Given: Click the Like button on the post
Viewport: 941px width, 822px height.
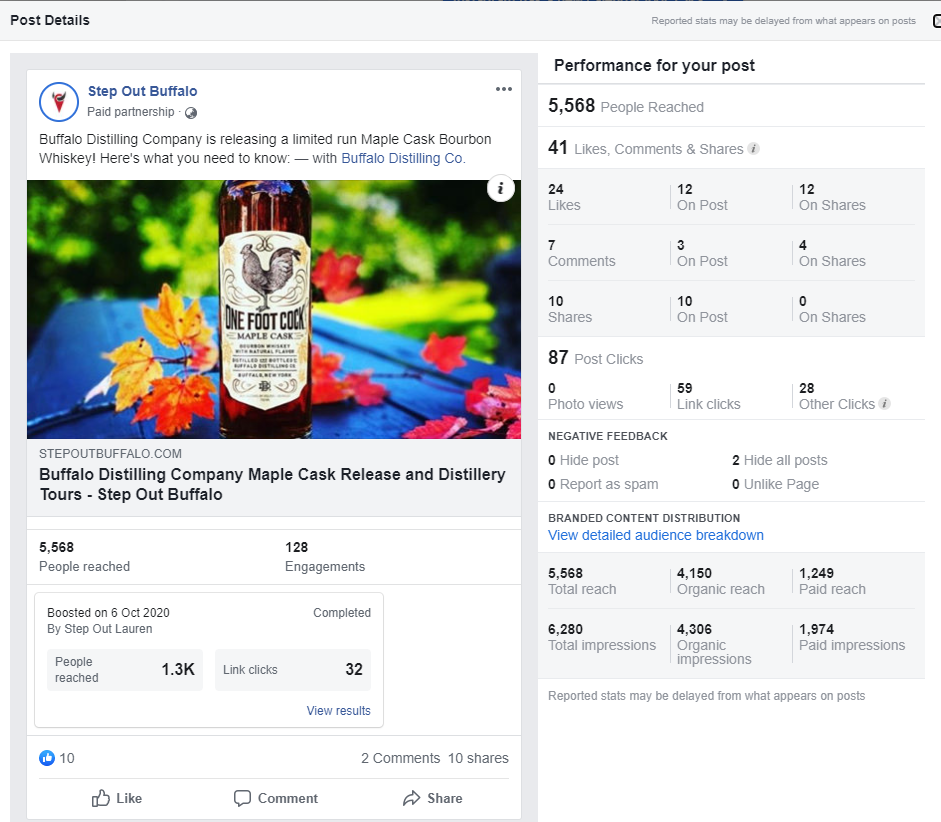Looking at the screenshot, I should point(117,798).
